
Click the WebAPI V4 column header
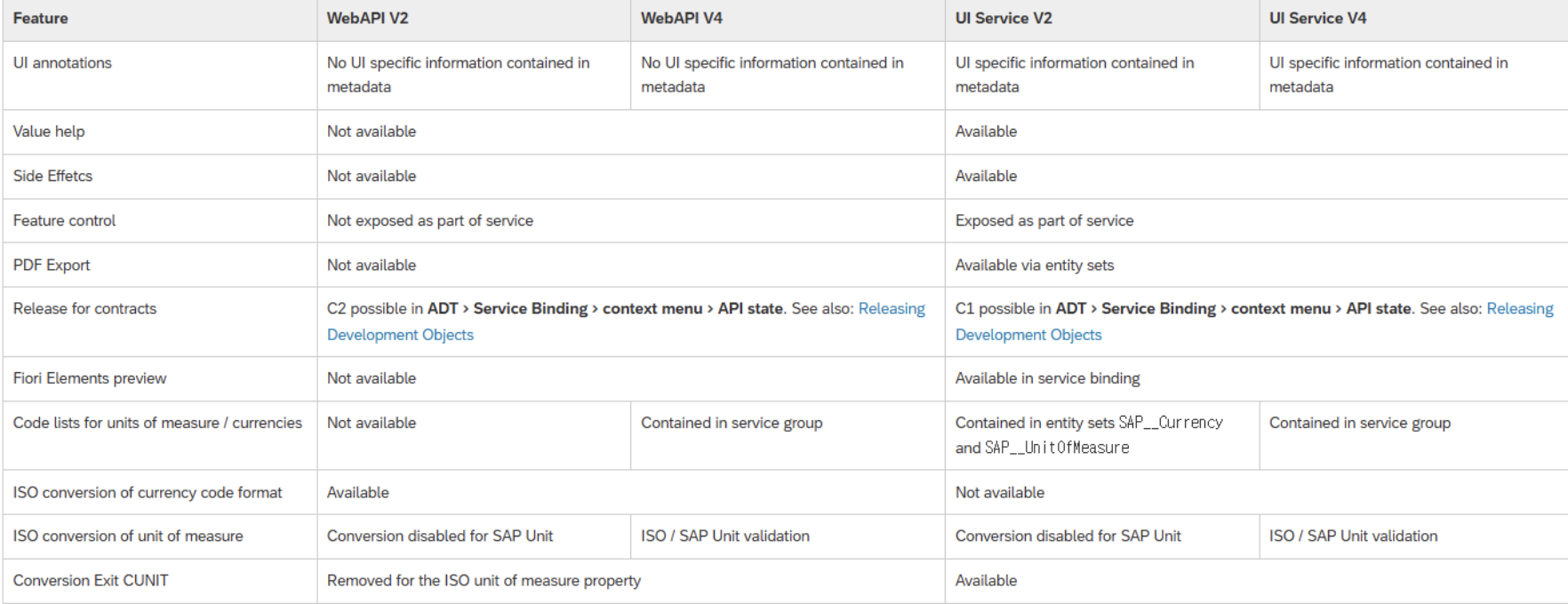click(x=682, y=18)
